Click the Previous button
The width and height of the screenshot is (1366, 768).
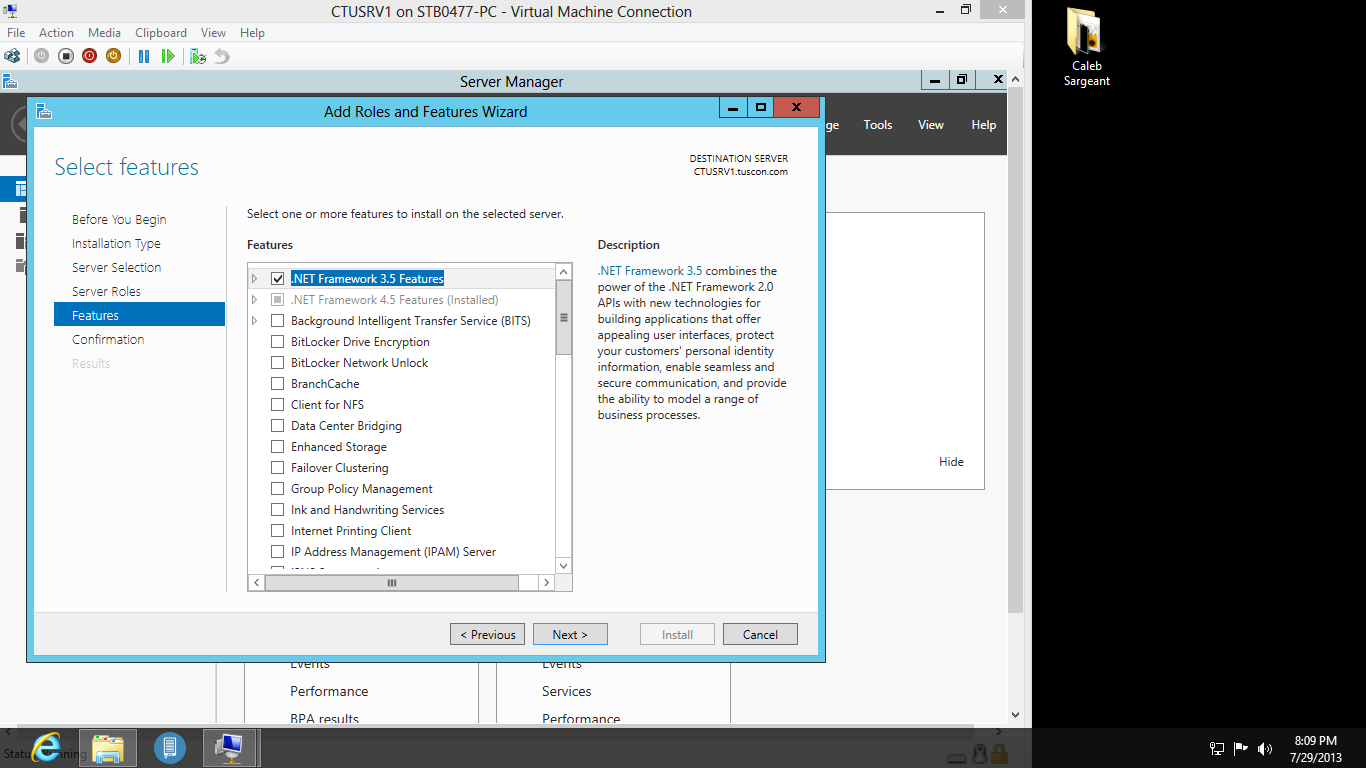[488, 634]
